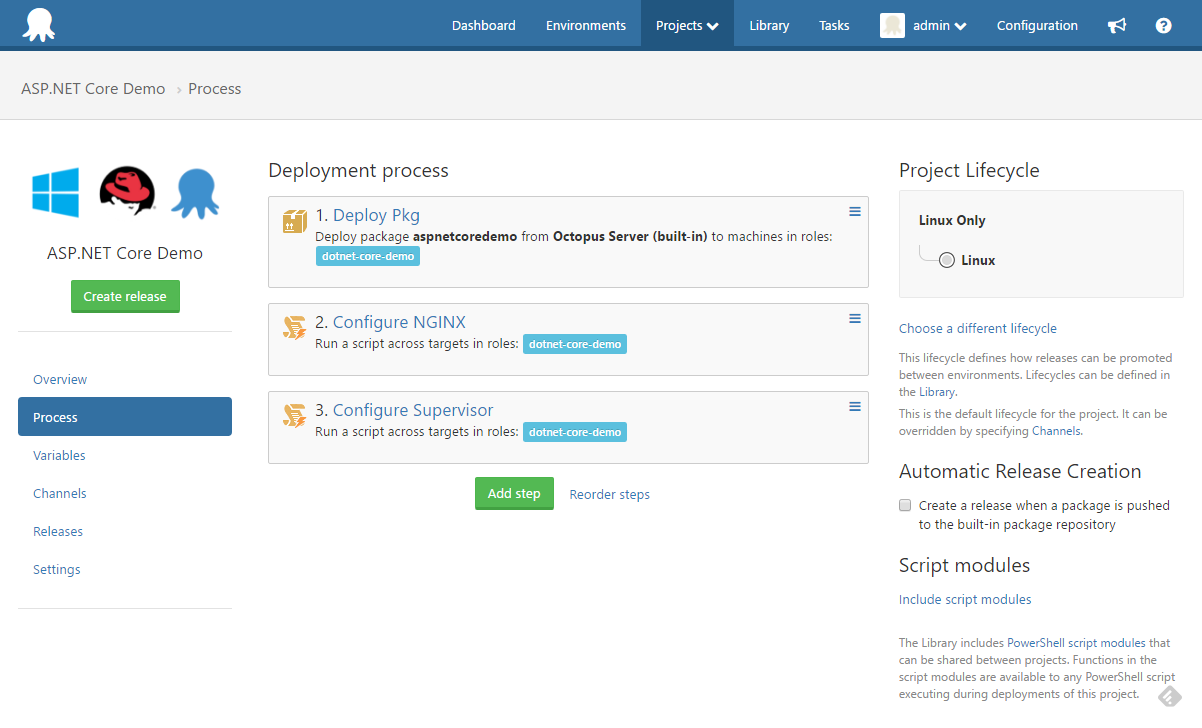Screen dimensions: 1202x728
Task: Switch to the Dashboard navigation tab
Action: pos(483,25)
